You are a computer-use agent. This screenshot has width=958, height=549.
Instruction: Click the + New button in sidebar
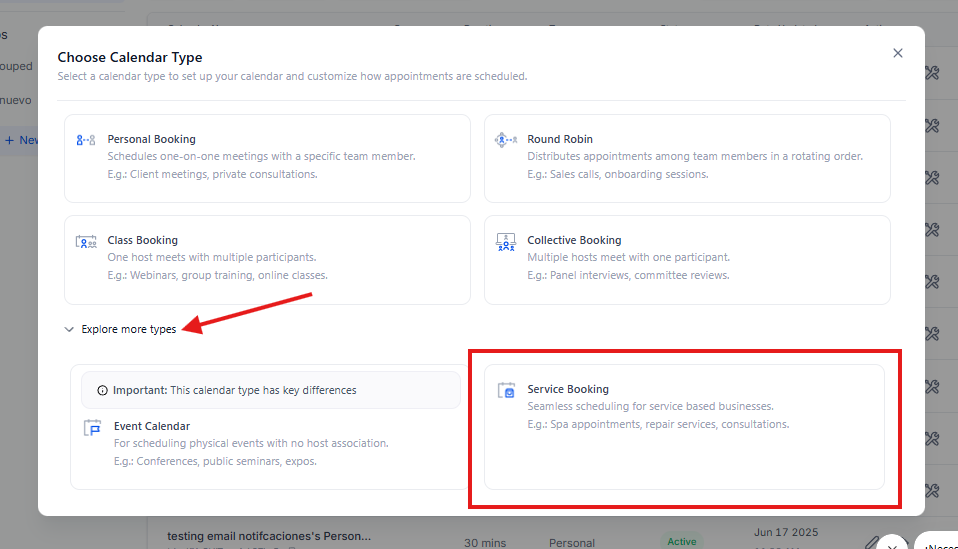(20, 140)
